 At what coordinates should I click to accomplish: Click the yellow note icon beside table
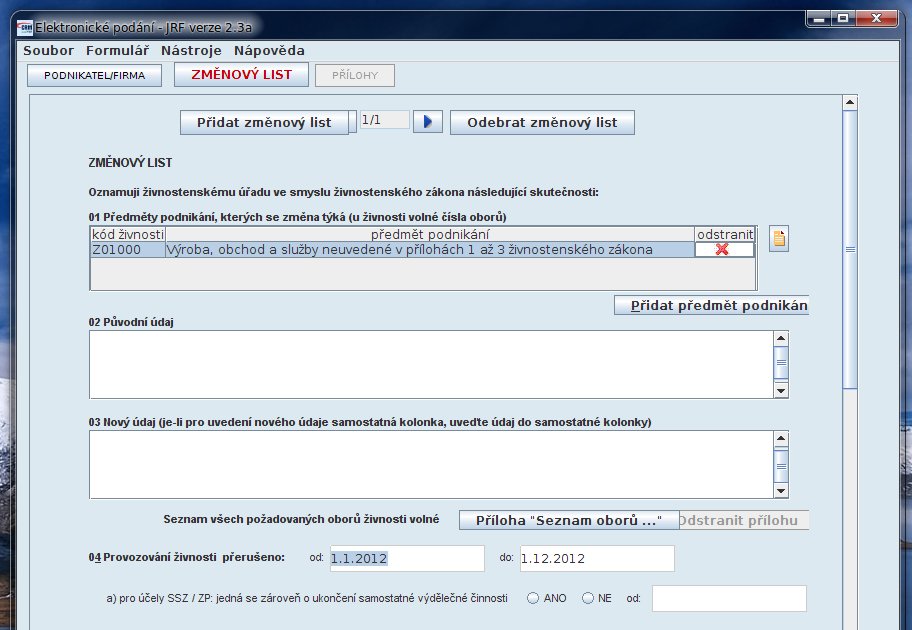[x=779, y=239]
